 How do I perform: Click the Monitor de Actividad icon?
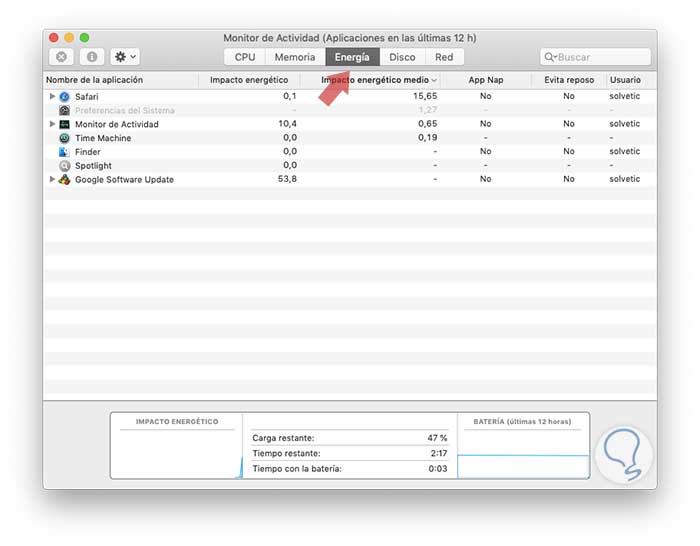tap(64, 124)
